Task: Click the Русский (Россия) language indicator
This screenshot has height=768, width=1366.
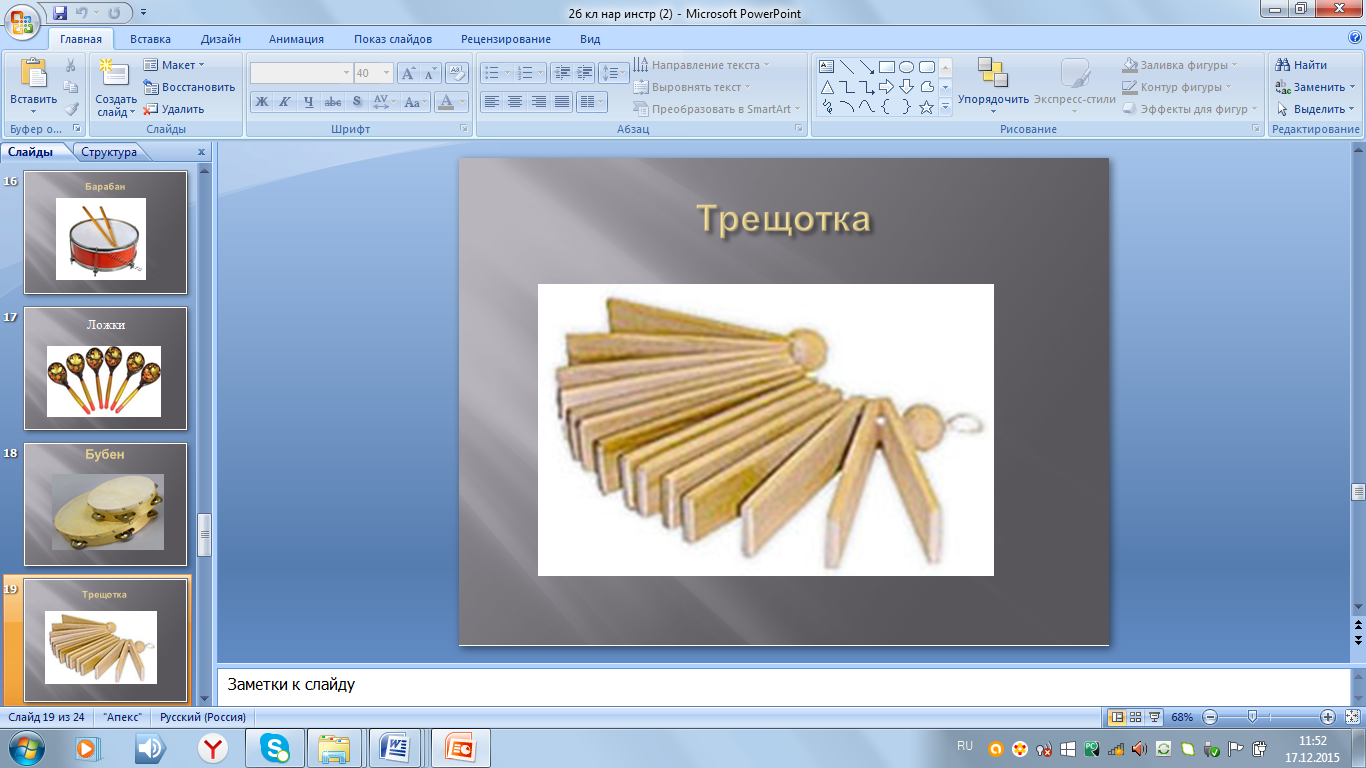Action: [202, 717]
